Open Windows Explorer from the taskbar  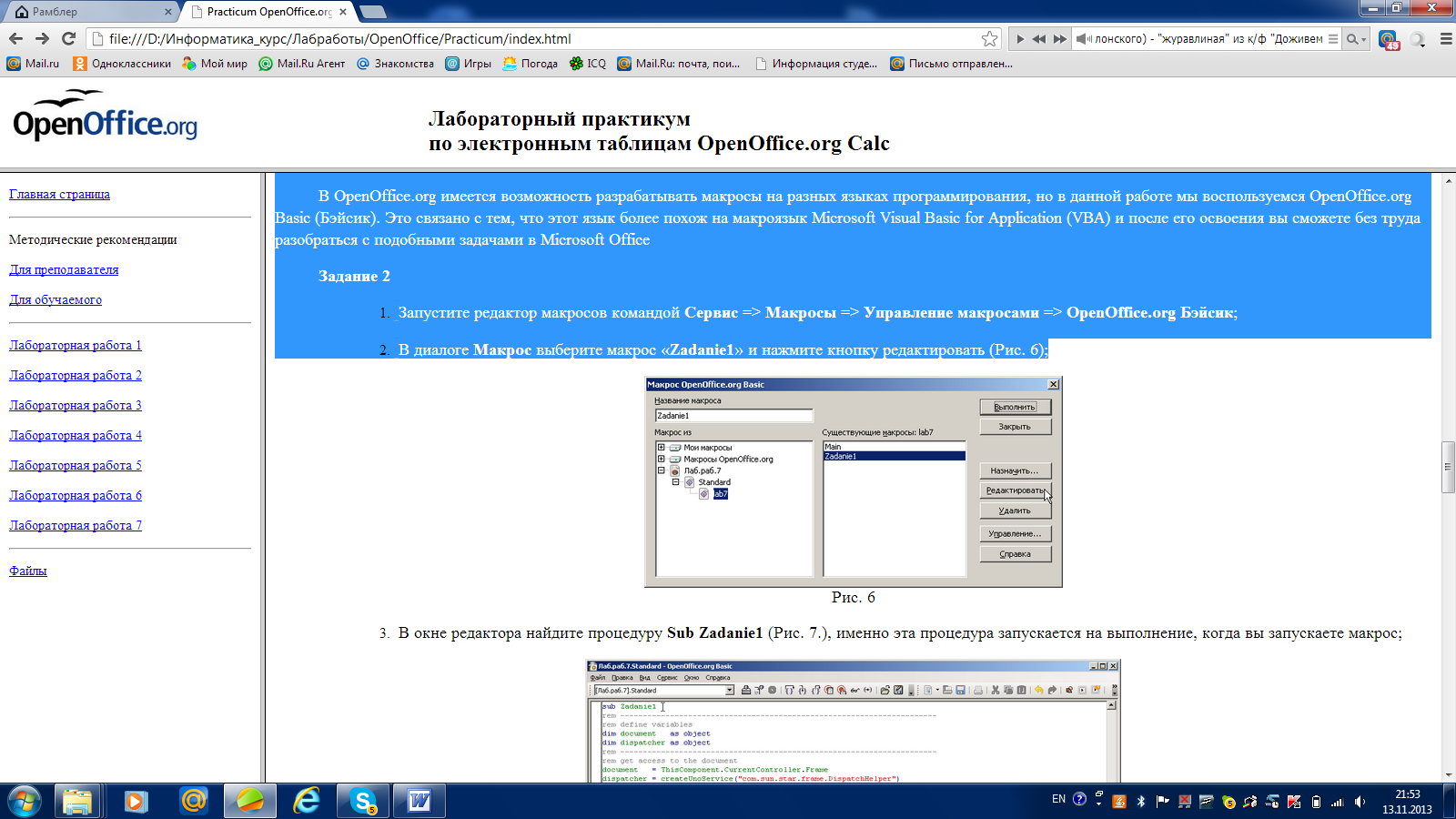tap(77, 801)
